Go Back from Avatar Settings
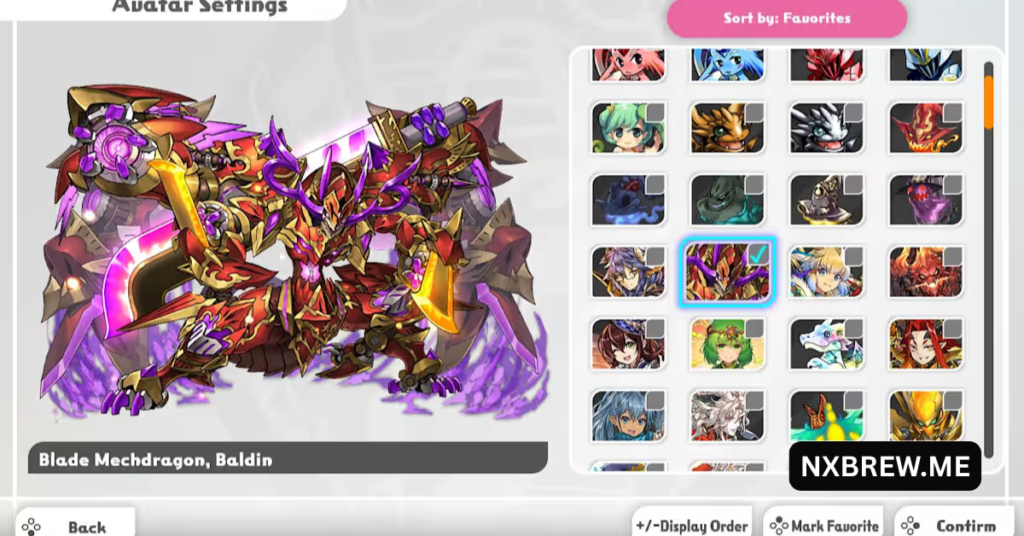 pyautogui.click(x=75, y=526)
